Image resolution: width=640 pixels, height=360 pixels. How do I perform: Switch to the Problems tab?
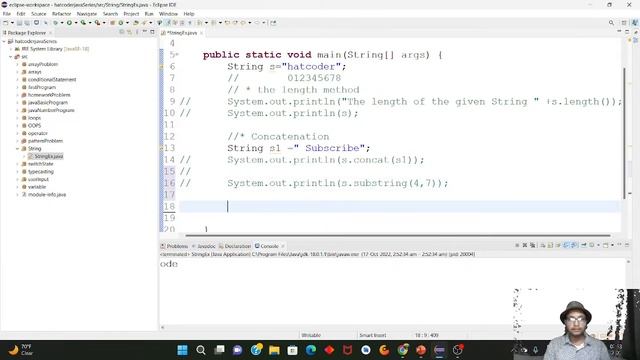pyautogui.click(x=174, y=246)
